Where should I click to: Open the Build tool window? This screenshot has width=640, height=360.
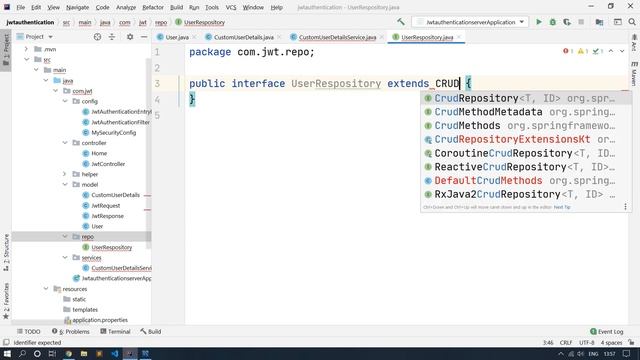point(151,331)
